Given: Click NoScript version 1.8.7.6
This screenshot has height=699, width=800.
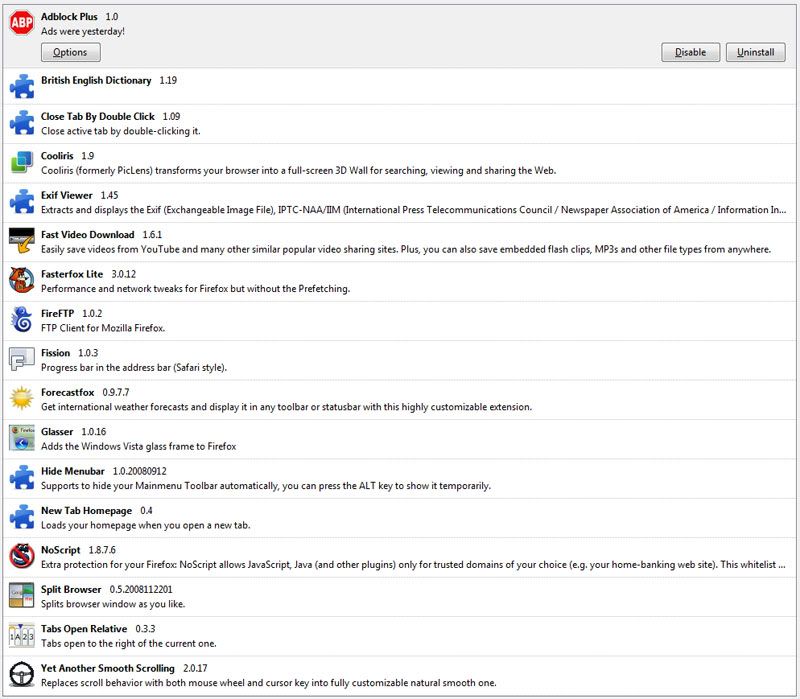Looking at the screenshot, I should tap(102, 550).
